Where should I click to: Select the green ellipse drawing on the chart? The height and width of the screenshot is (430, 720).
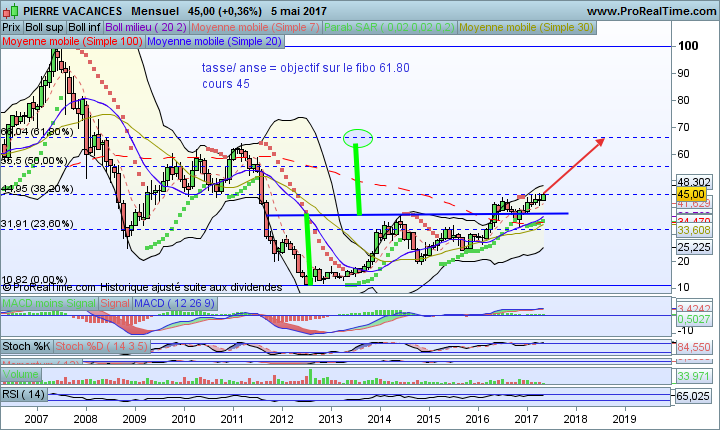point(358,138)
